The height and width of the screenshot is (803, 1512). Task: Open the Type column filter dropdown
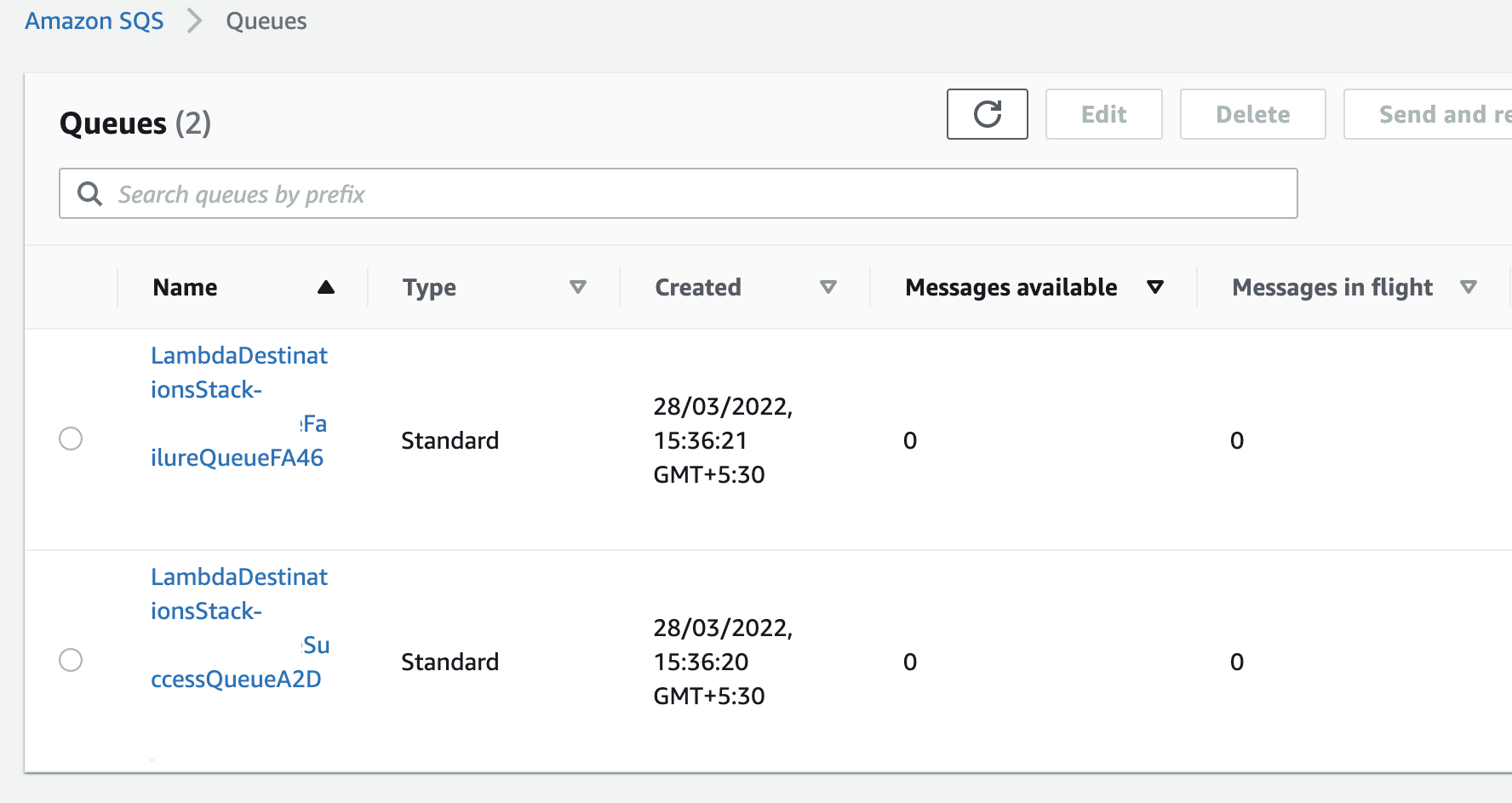579,287
